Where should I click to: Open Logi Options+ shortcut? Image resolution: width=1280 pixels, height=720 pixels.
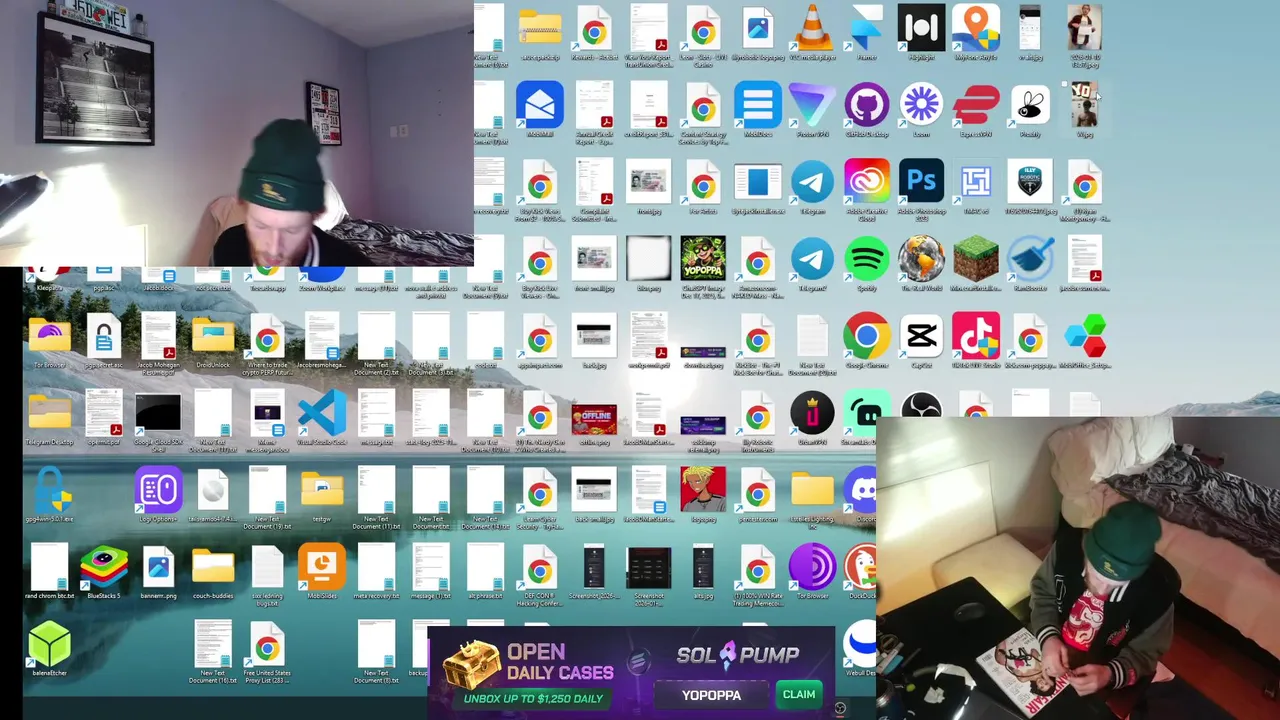pyautogui.click(x=158, y=491)
